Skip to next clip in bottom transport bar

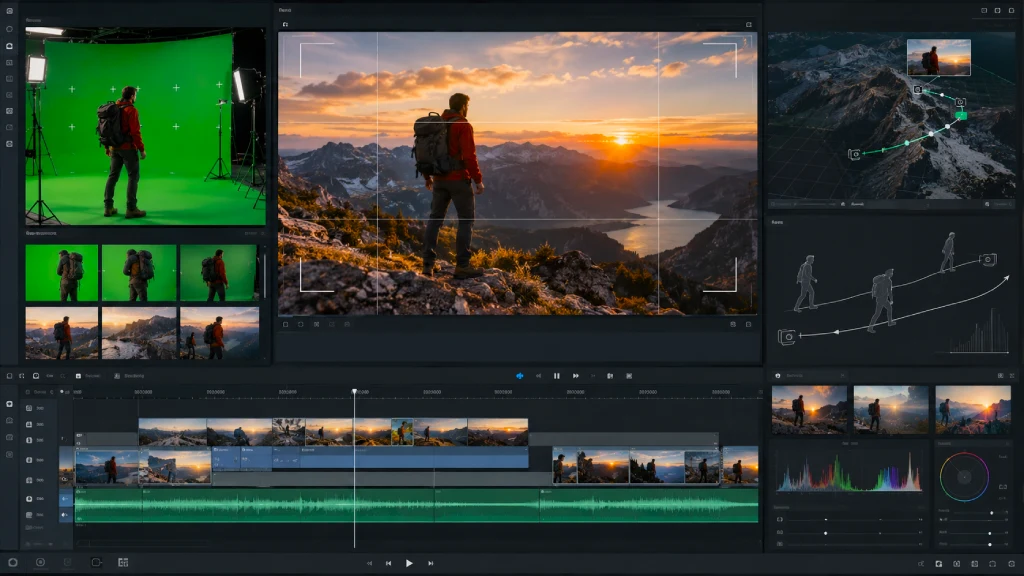[430, 563]
